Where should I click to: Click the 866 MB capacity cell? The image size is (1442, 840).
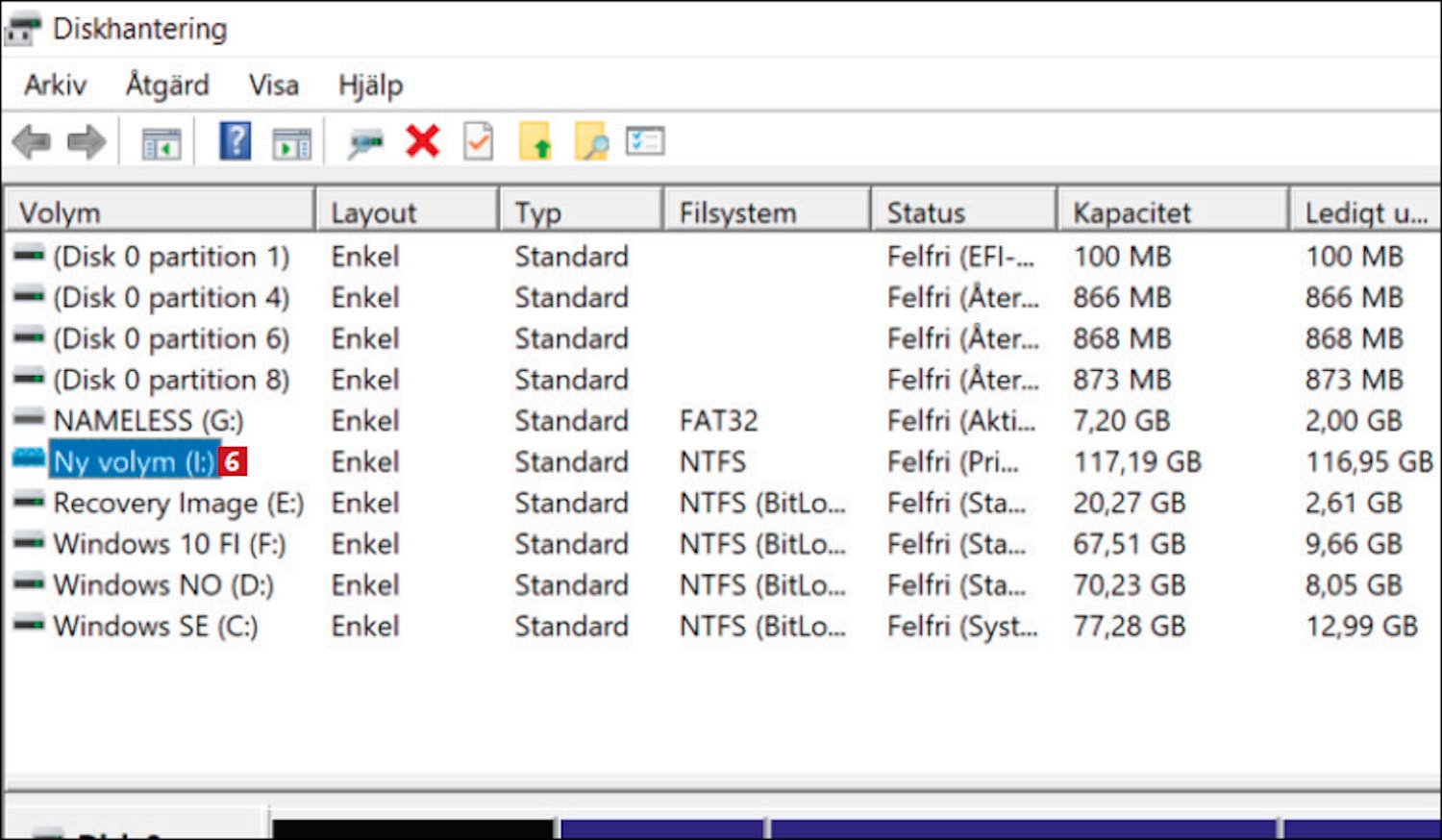coord(1122,298)
